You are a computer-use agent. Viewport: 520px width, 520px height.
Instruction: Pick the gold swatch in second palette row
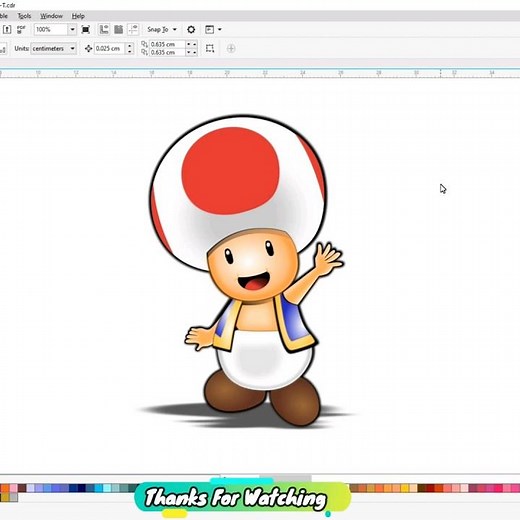click(x=5, y=497)
